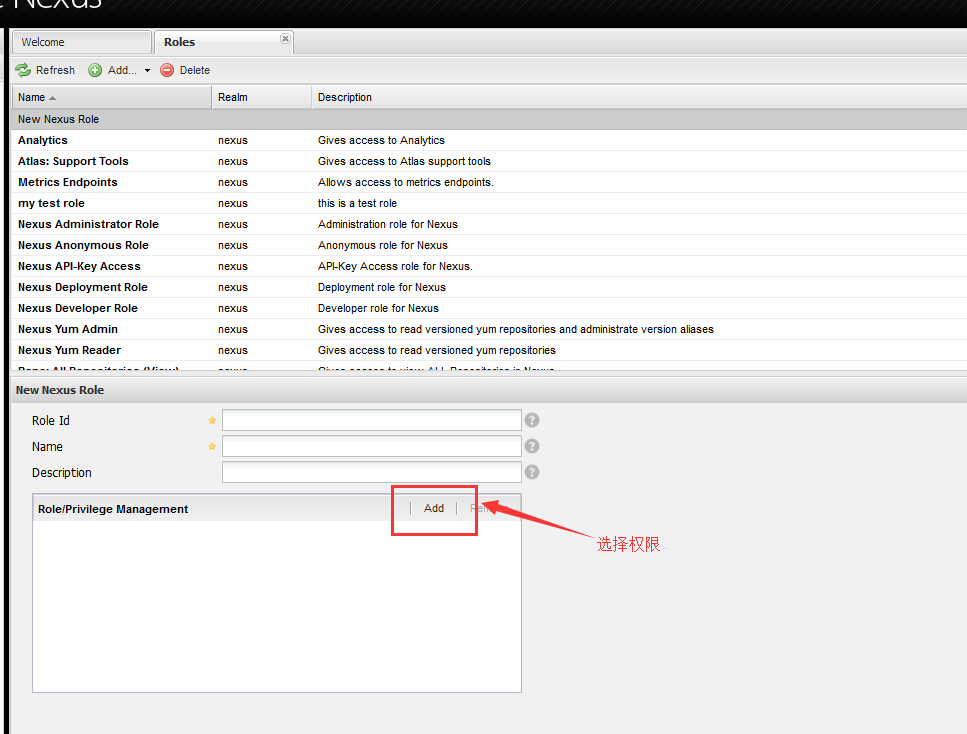967x734 pixels.
Task: Open help icon beside Description field
Action: [532, 472]
